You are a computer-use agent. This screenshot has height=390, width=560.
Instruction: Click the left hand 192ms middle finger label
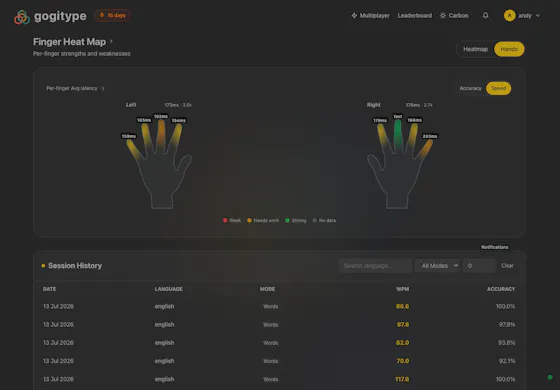click(x=161, y=116)
